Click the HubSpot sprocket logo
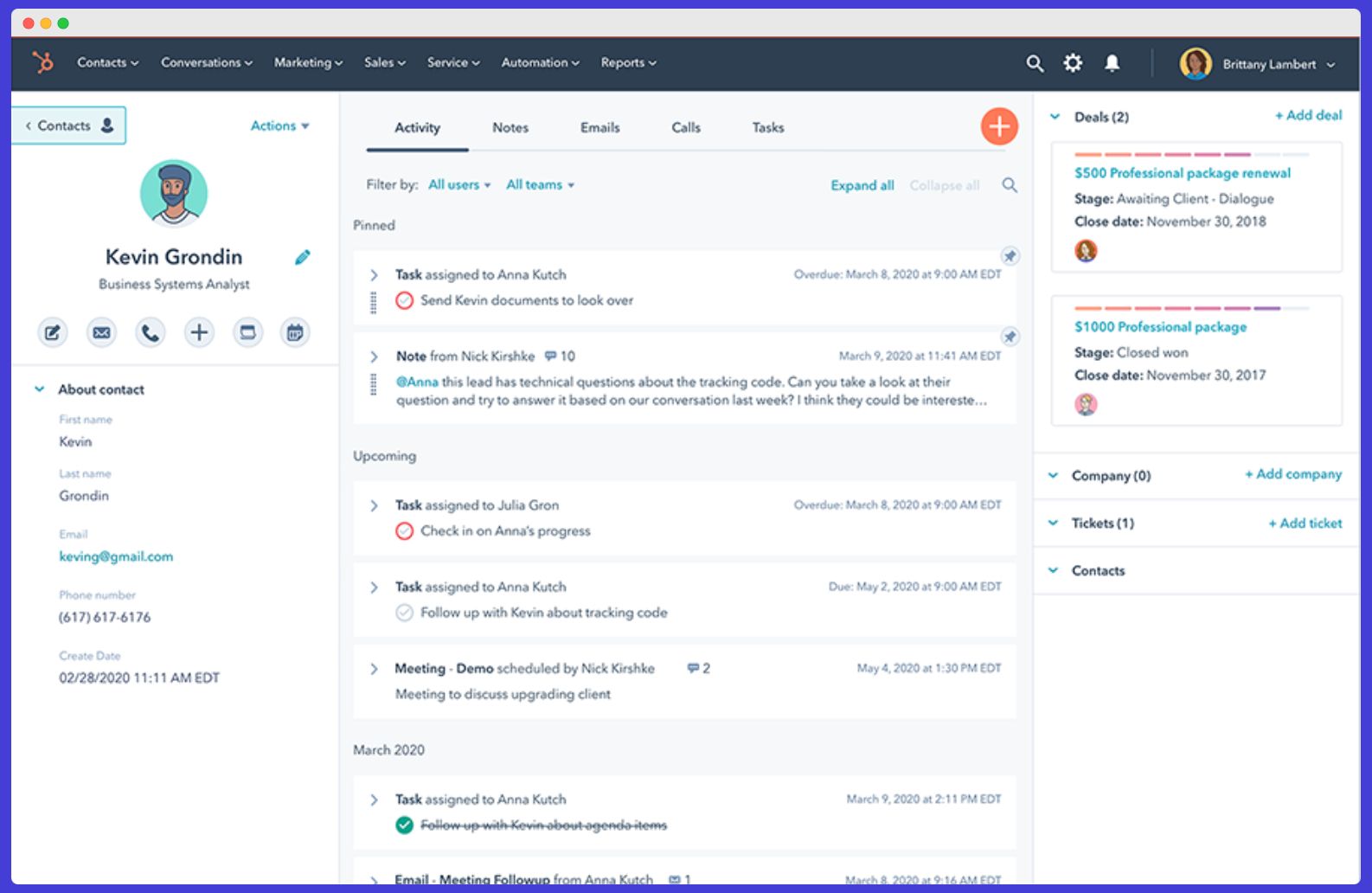This screenshot has width=1372, height=893. coord(42,62)
